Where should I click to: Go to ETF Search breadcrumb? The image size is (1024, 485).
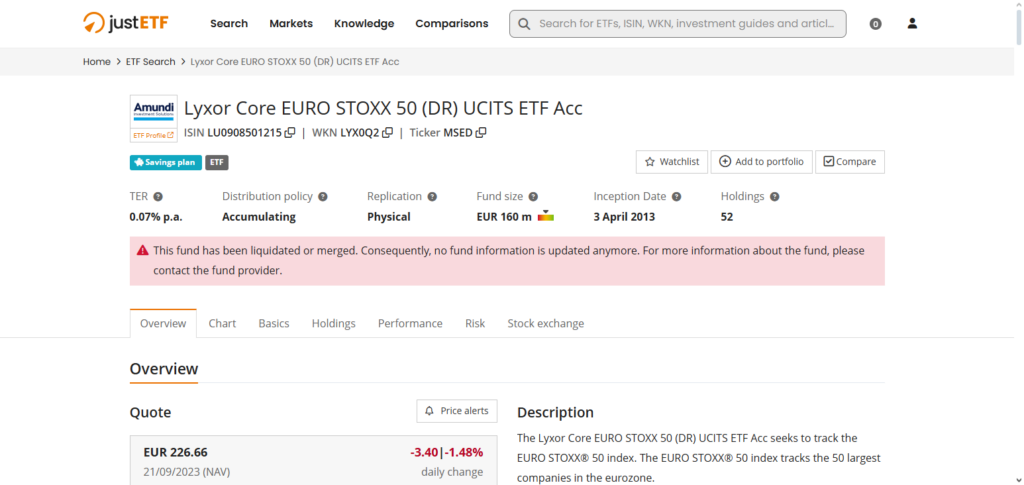click(x=151, y=61)
